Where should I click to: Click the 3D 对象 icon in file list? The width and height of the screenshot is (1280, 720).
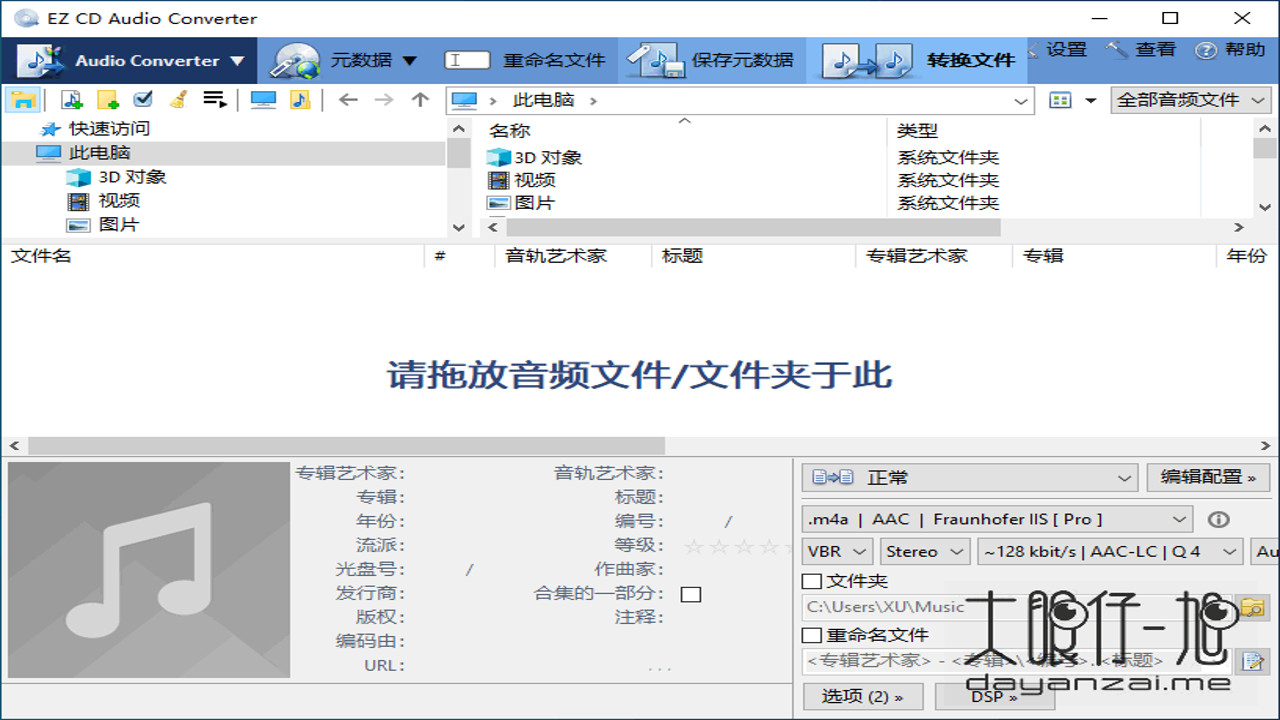pos(498,157)
